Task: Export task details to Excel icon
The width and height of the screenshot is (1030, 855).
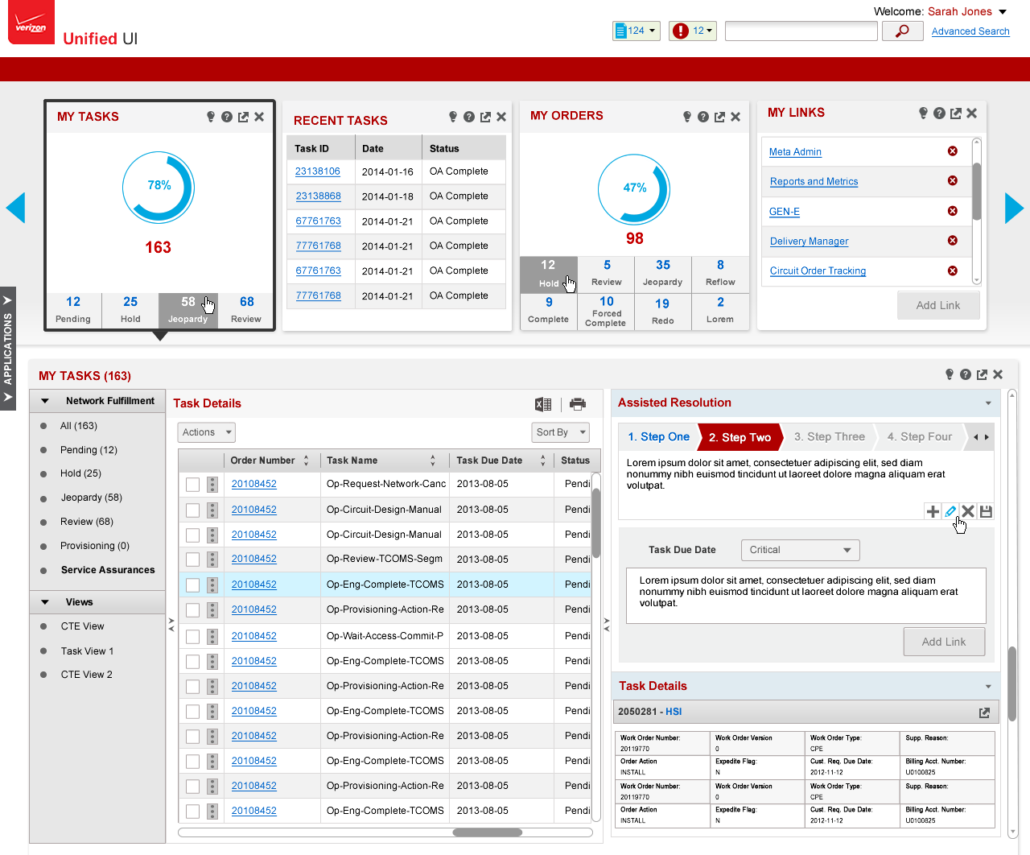Action: pyautogui.click(x=543, y=404)
